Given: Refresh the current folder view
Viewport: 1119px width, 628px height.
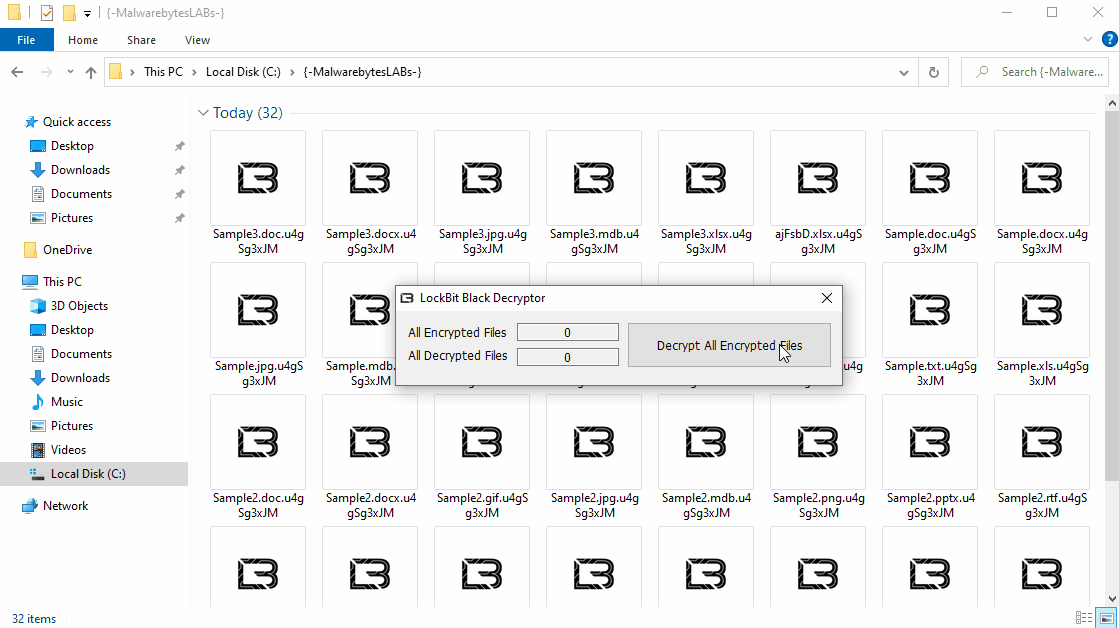Looking at the screenshot, I should coord(933,72).
